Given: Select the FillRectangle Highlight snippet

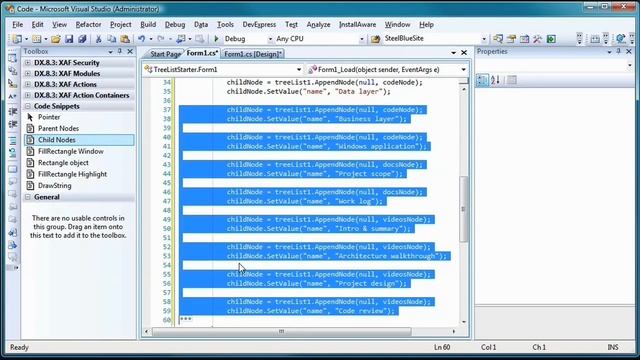Looking at the screenshot, I should [80, 174].
